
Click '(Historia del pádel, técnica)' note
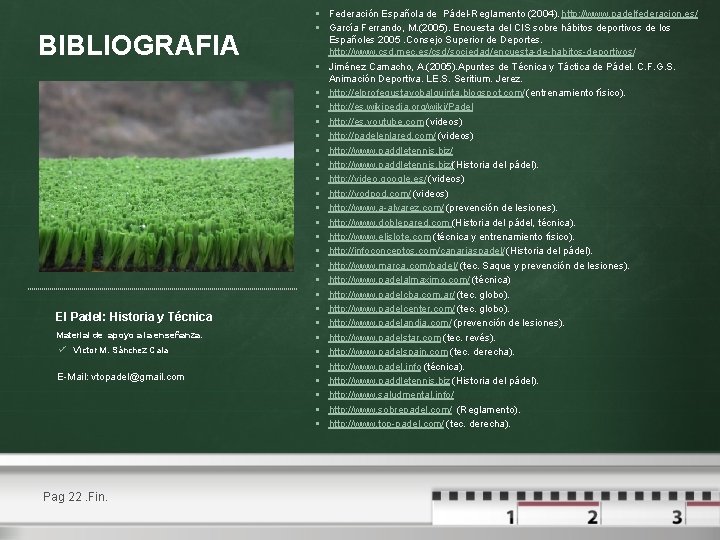514,223
